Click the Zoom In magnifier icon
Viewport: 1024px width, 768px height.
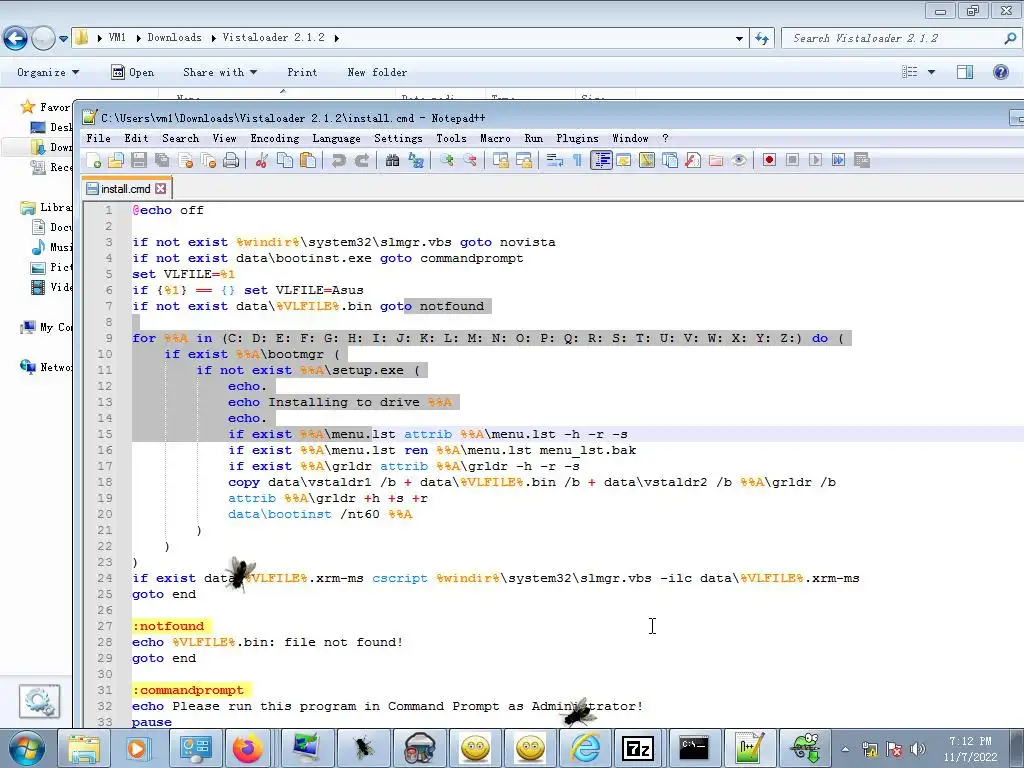(x=447, y=160)
